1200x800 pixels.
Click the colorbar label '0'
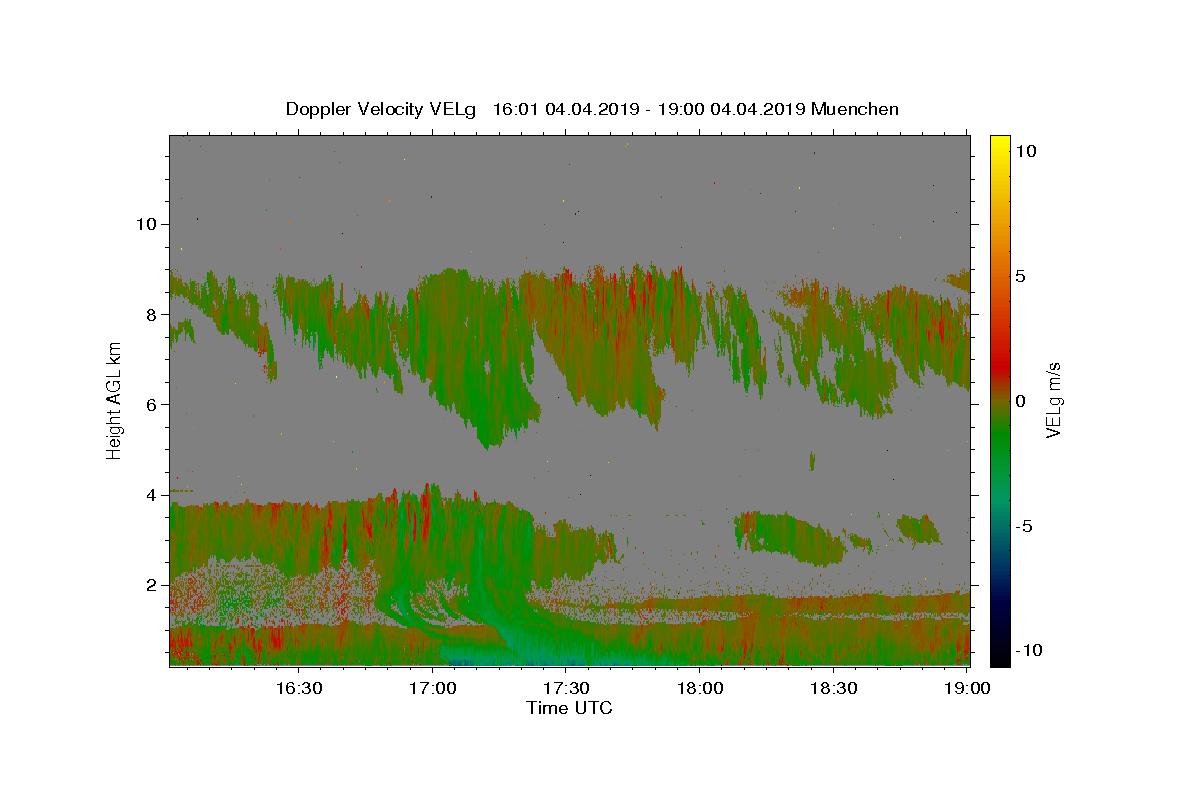(1020, 401)
